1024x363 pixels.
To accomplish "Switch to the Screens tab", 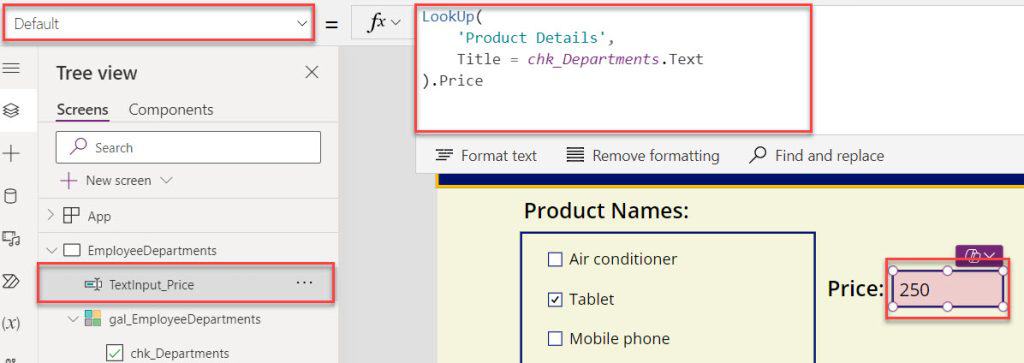I will (x=82, y=110).
